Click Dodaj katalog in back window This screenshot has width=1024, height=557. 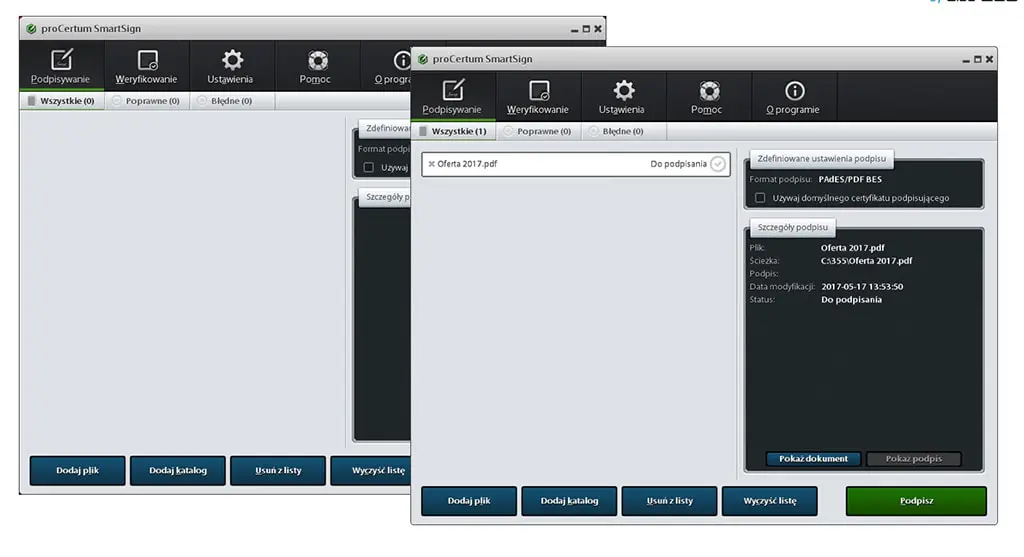[x=178, y=471]
